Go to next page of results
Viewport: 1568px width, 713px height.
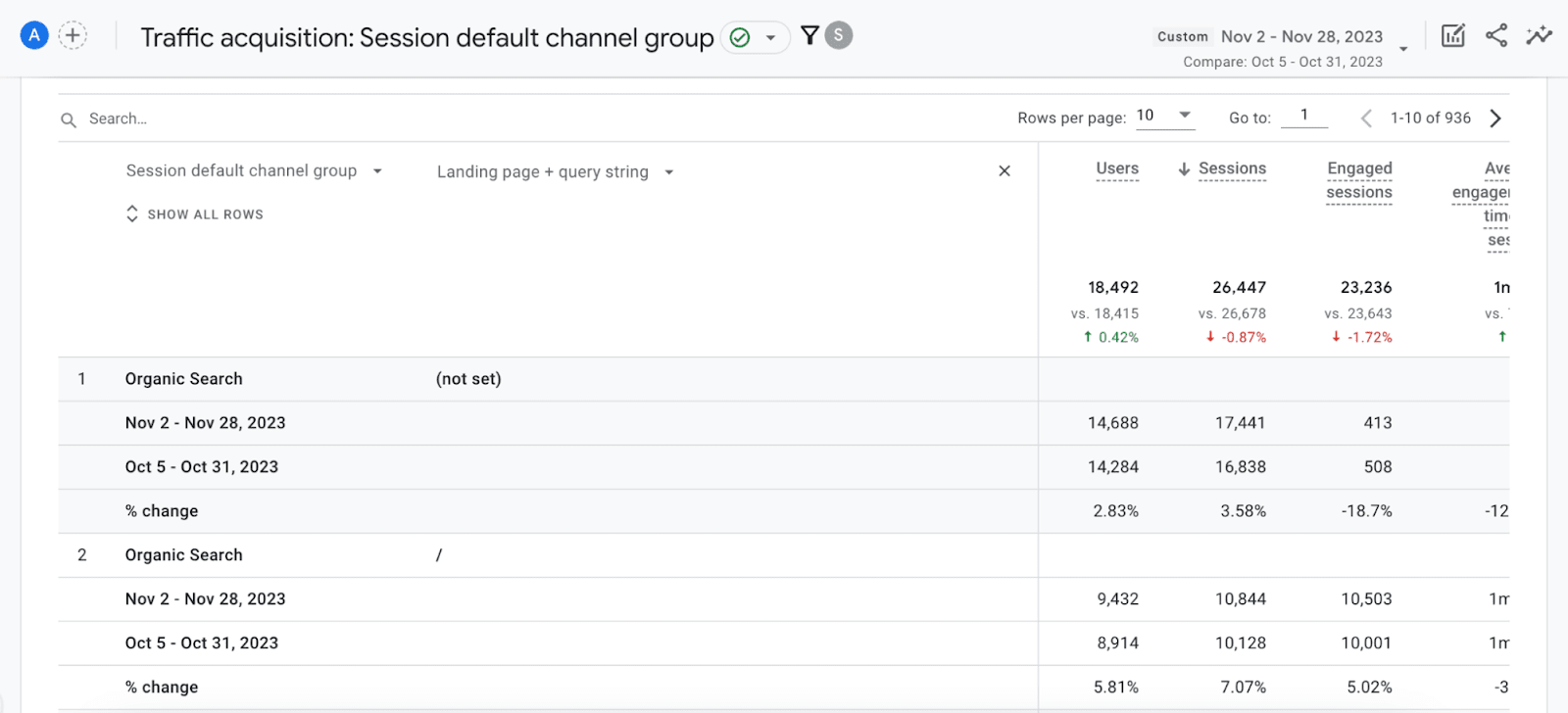pyautogui.click(x=1495, y=119)
